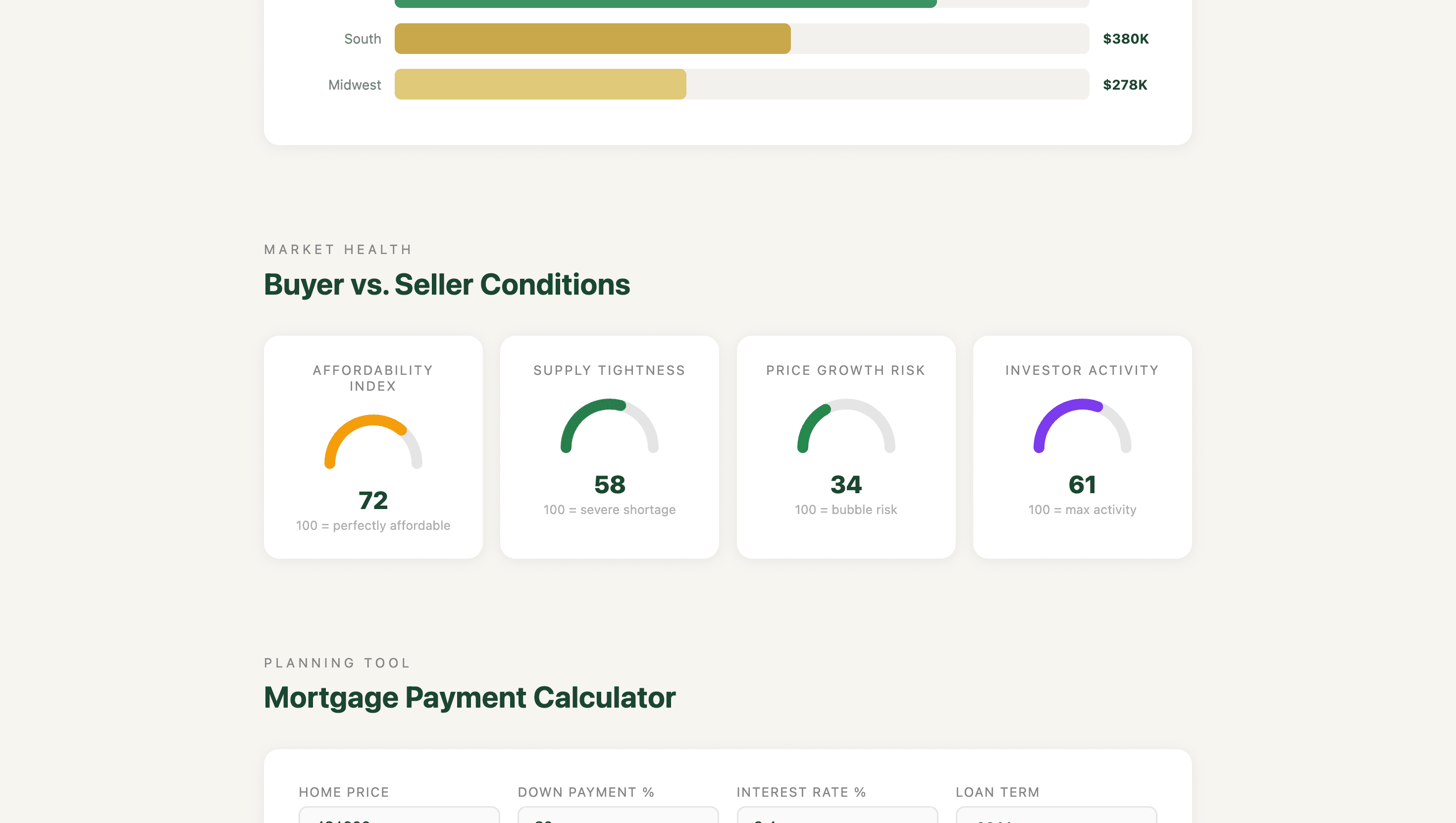The width and height of the screenshot is (1456, 823).
Task: Focus the Down Payment % input field
Action: [x=618, y=816]
